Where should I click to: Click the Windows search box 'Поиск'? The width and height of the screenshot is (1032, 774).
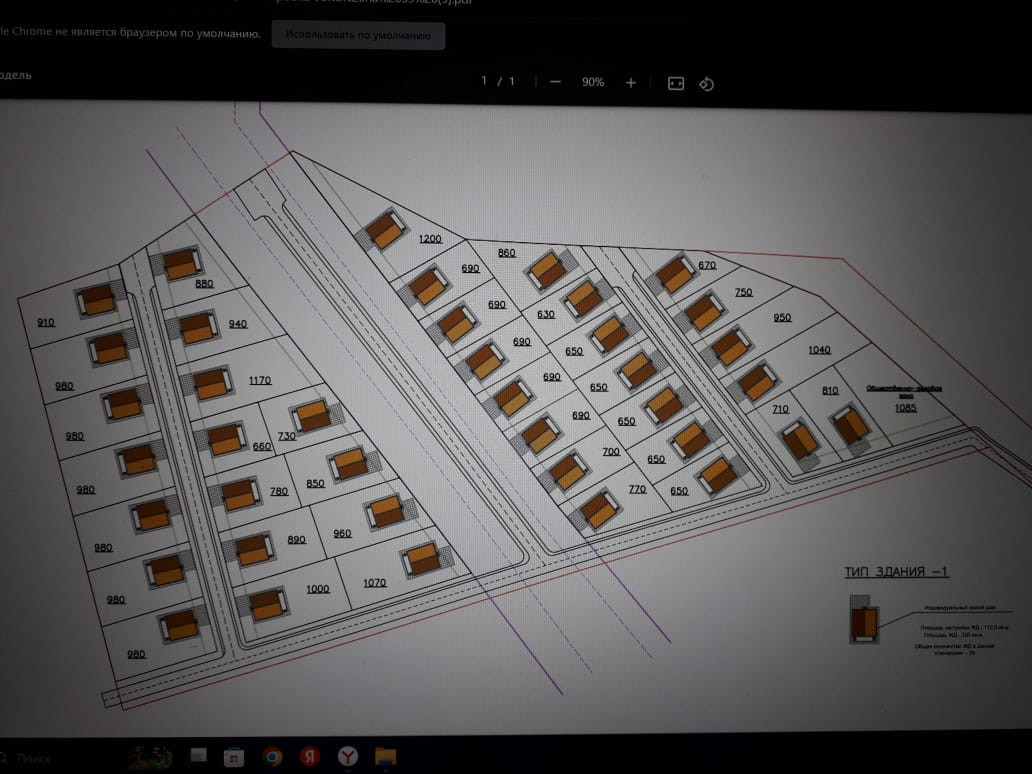click(x=33, y=758)
